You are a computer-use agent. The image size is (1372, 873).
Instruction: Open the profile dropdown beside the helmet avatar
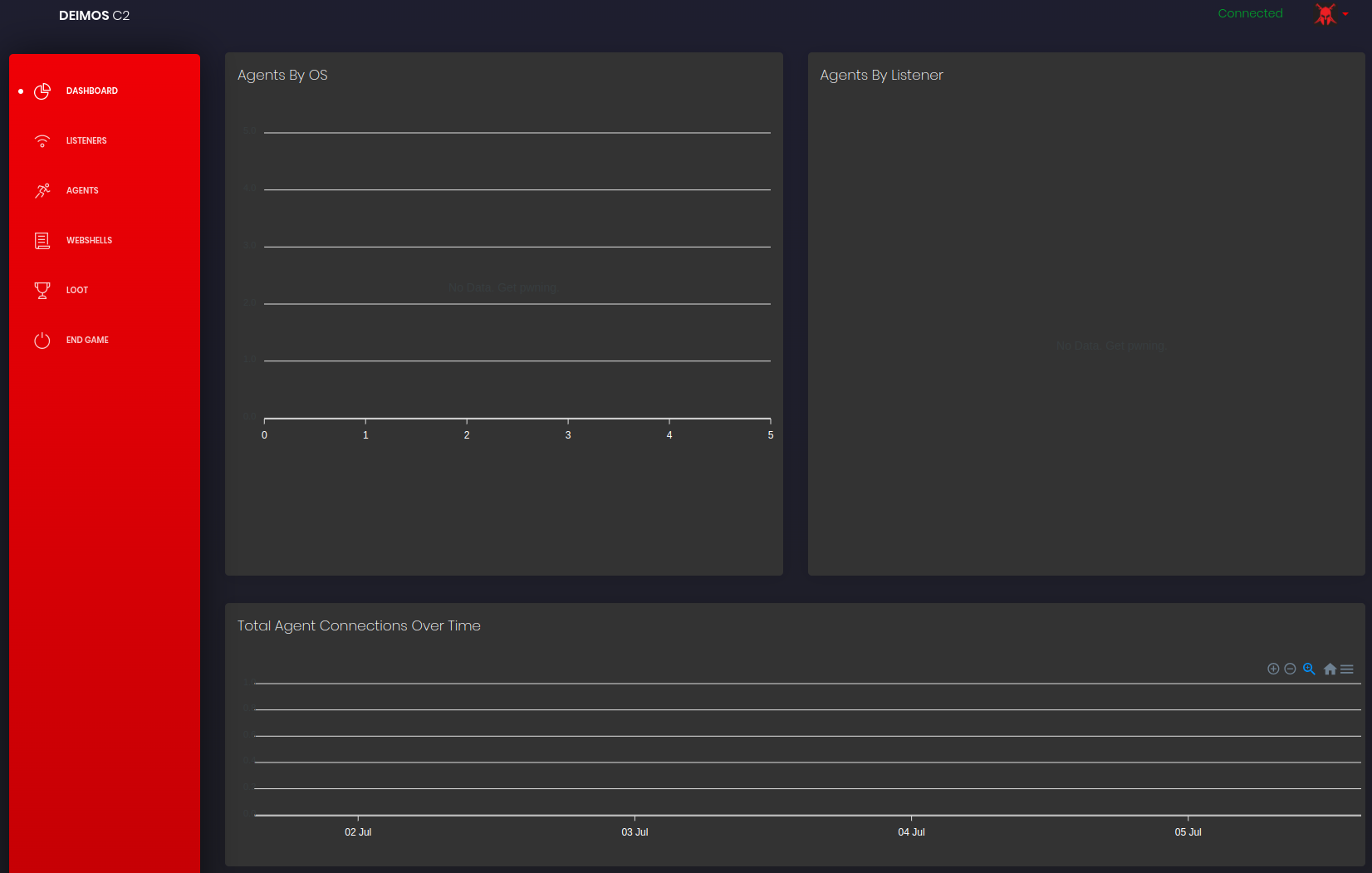(x=1345, y=14)
